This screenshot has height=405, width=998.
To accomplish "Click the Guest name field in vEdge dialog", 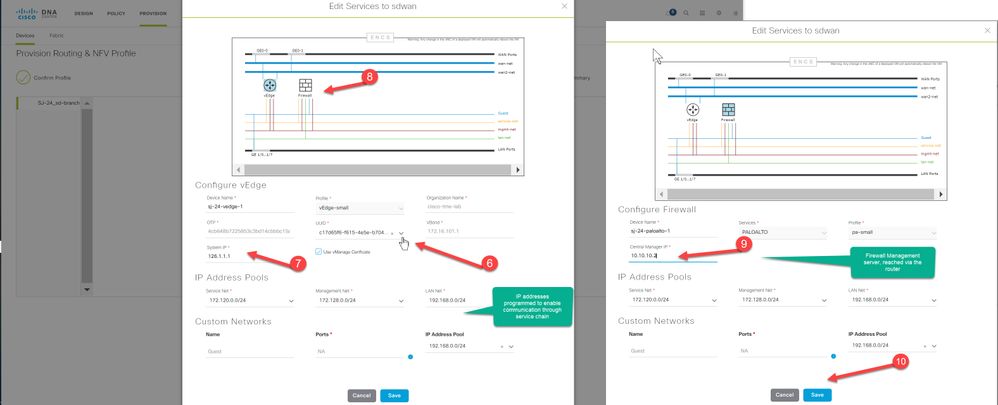I will [x=251, y=352].
